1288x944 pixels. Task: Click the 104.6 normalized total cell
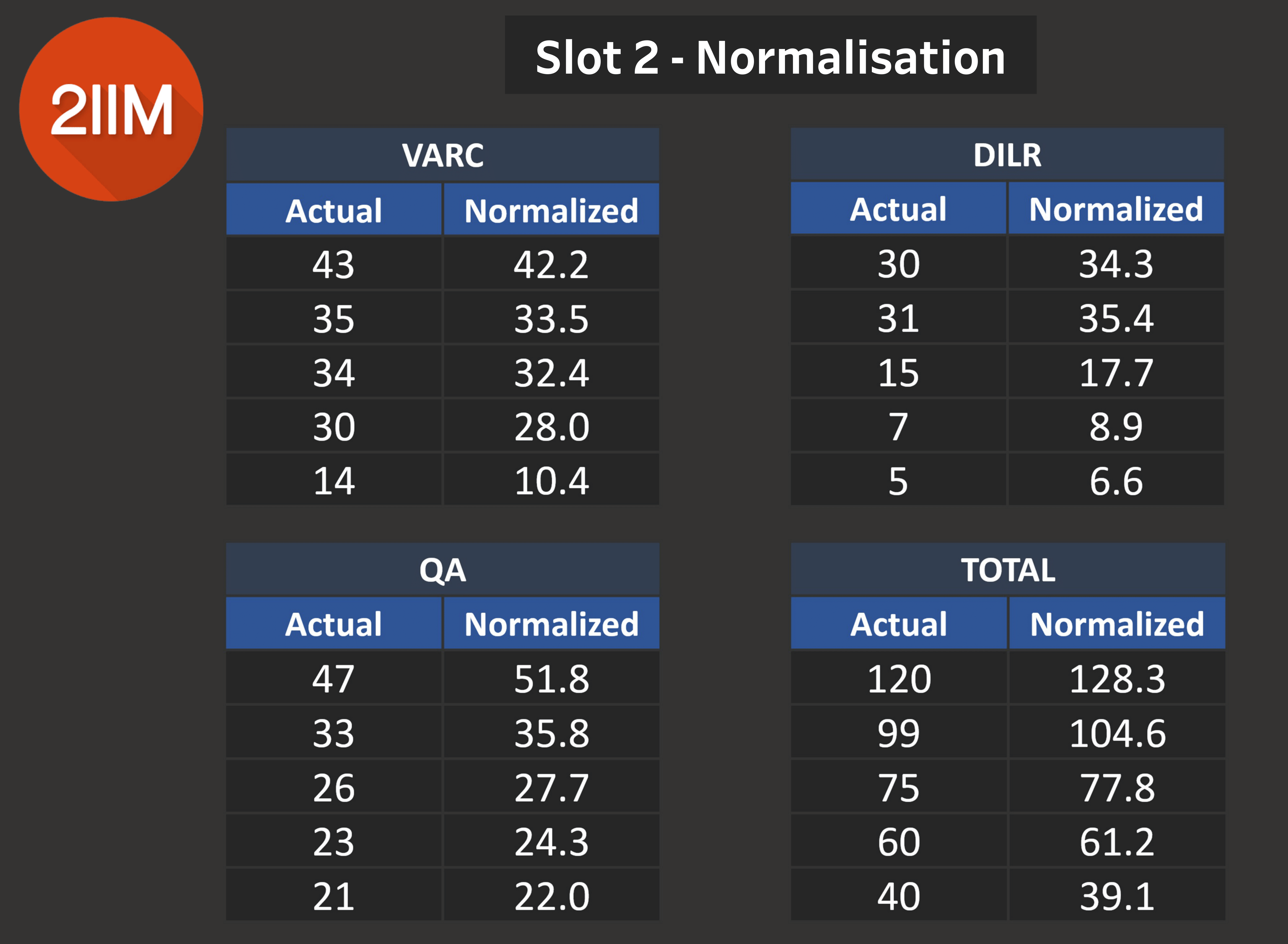[x=1117, y=732]
